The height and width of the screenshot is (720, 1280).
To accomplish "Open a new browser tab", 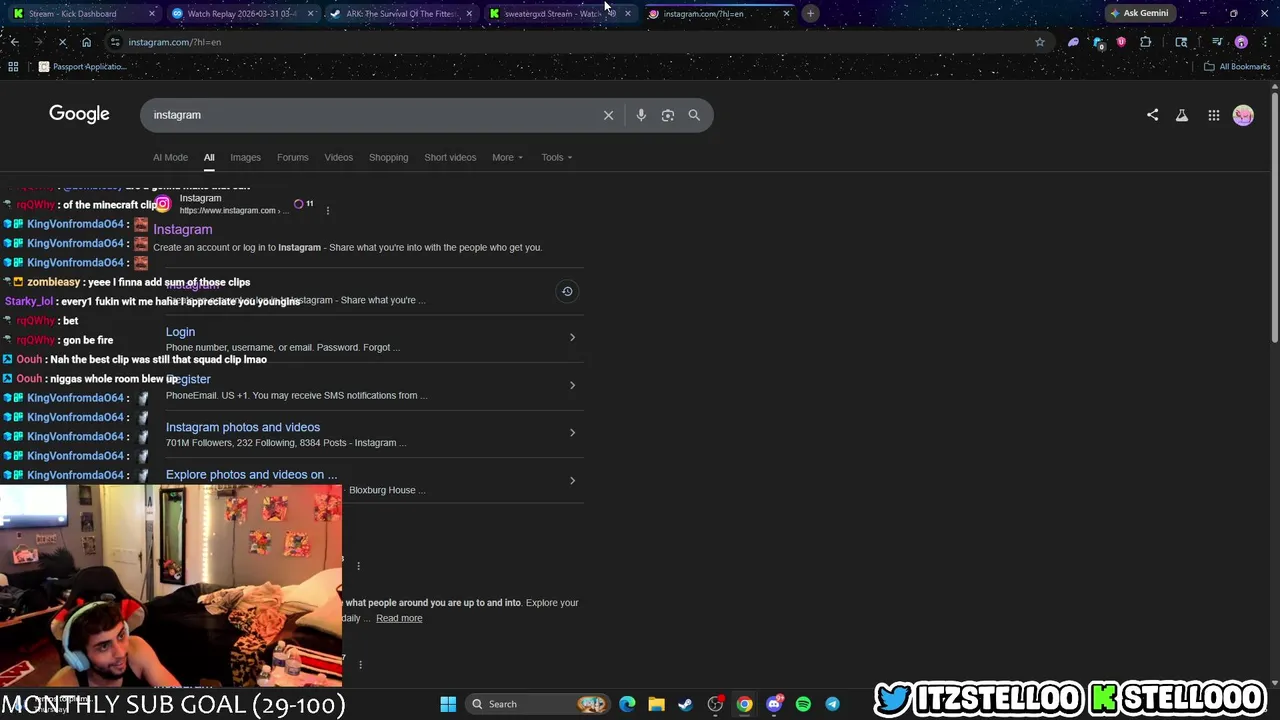I will (x=810, y=14).
